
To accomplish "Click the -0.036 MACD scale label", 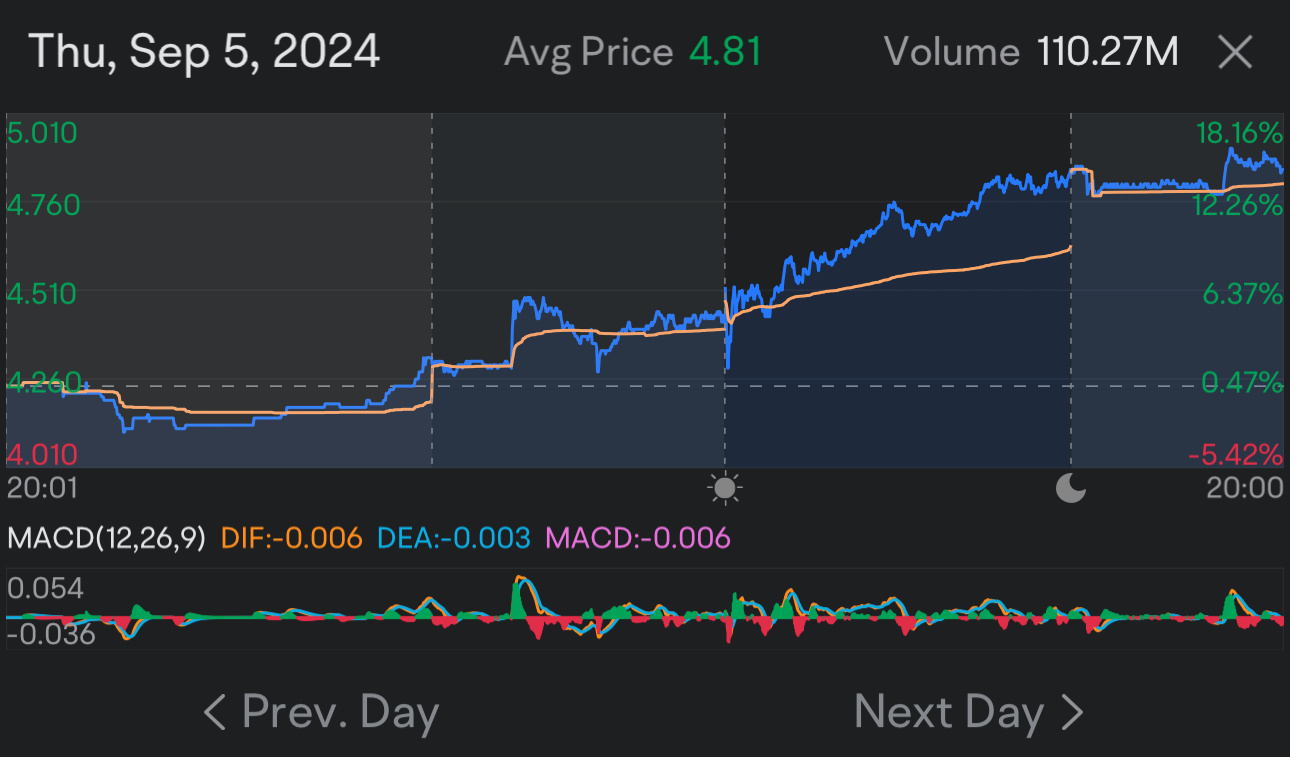I will pyautogui.click(x=50, y=634).
